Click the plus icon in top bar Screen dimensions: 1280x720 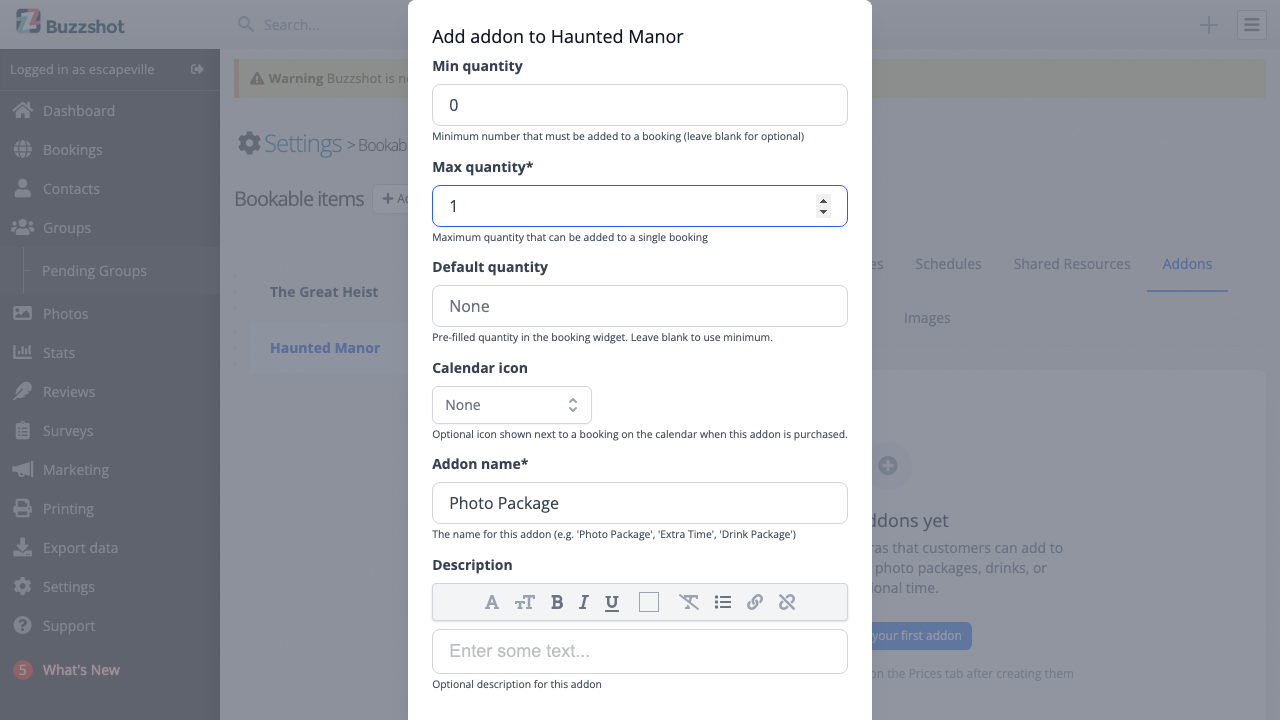pyautogui.click(x=1209, y=25)
